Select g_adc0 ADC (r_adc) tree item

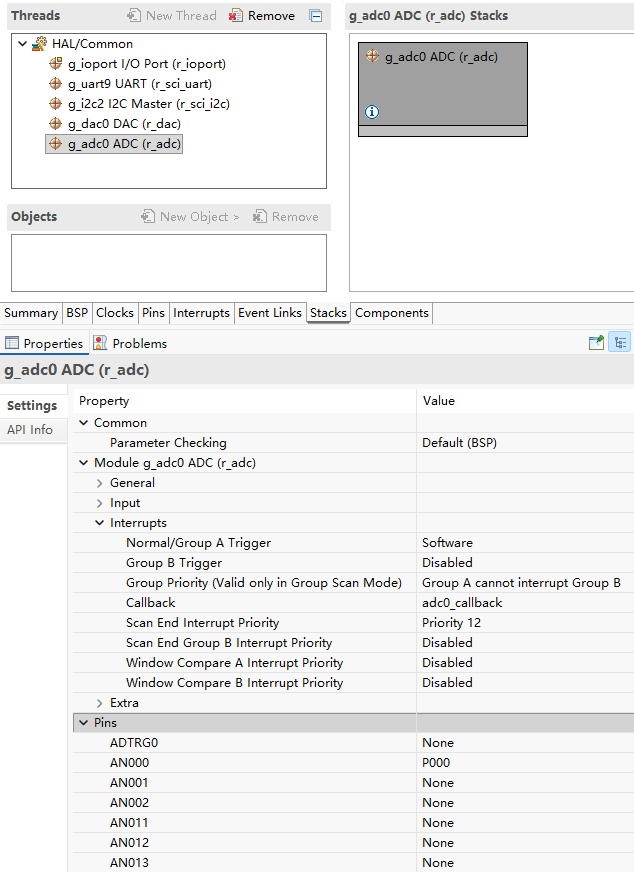click(114, 143)
